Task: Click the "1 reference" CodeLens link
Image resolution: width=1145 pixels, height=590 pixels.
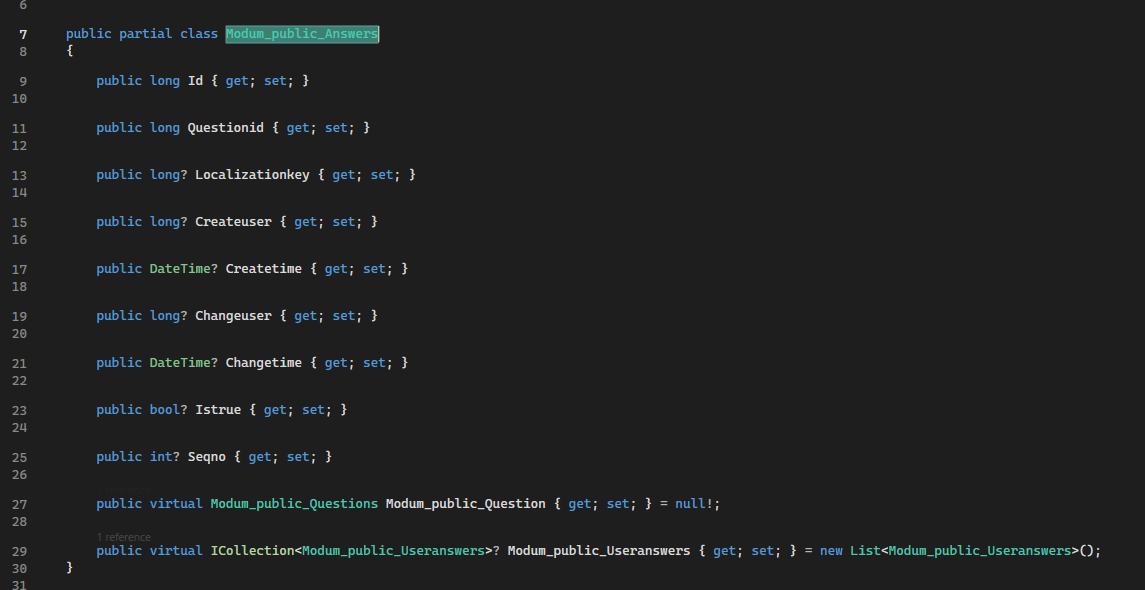Action: click(123, 536)
